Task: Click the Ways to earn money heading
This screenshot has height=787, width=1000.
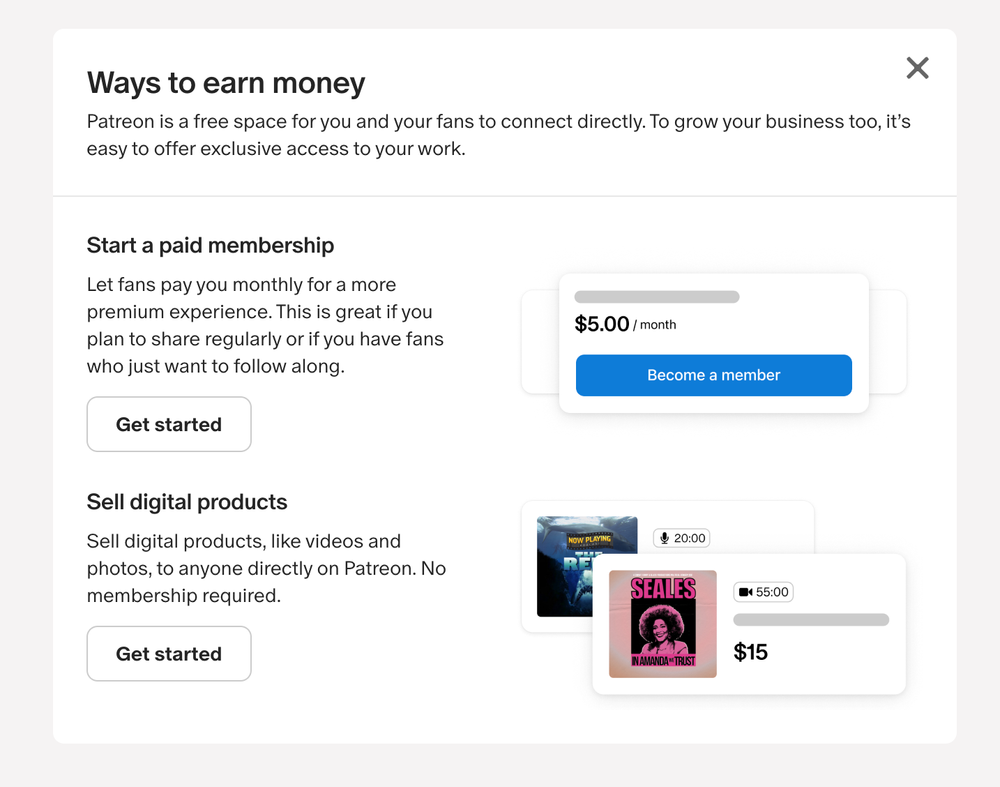Action: coord(226,83)
